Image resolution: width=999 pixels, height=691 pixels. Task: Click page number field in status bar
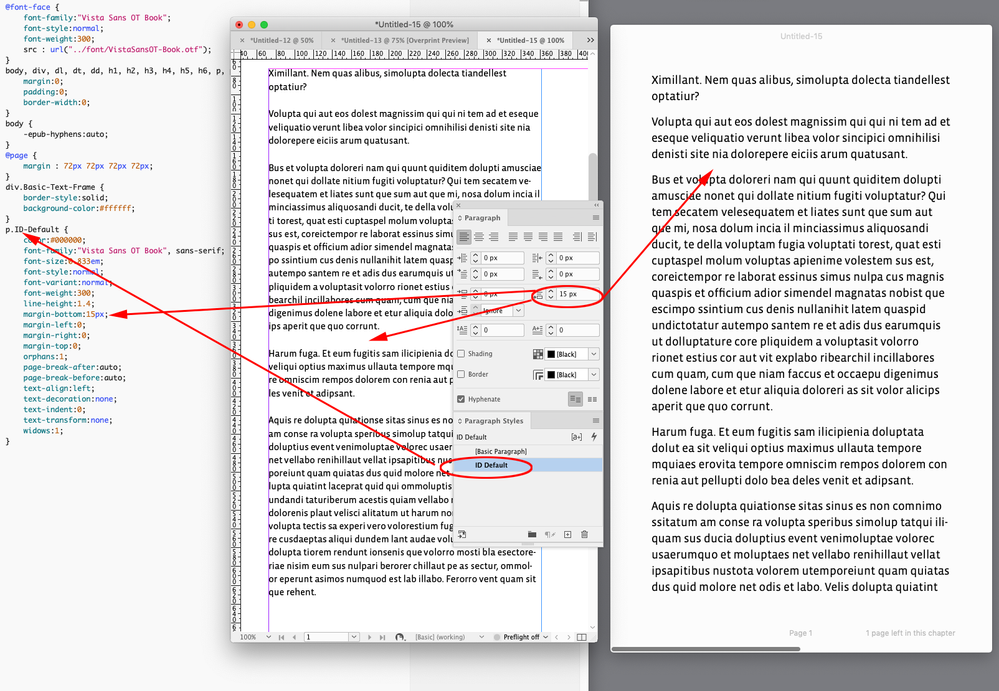(x=326, y=637)
